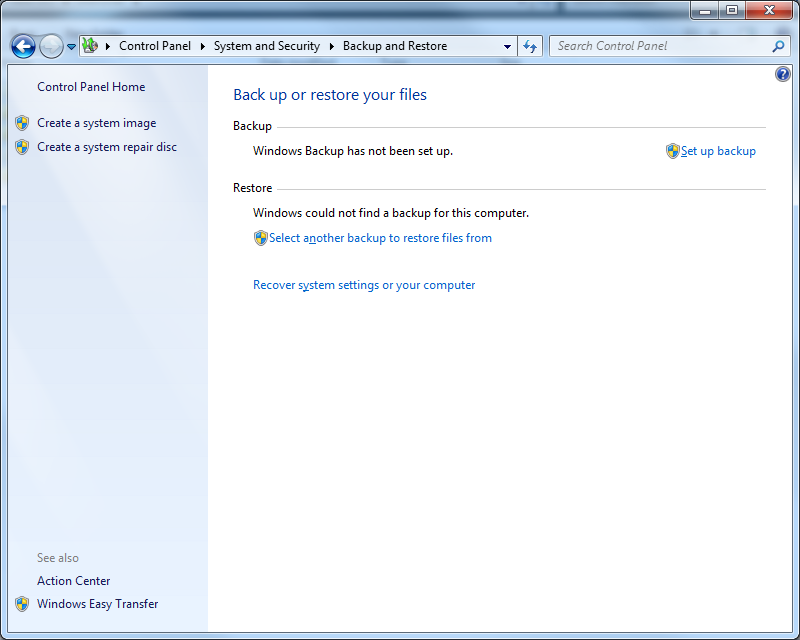Viewport: 800px width, 640px height.
Task: Select another backup to restore files from
Action: [380, 238]
